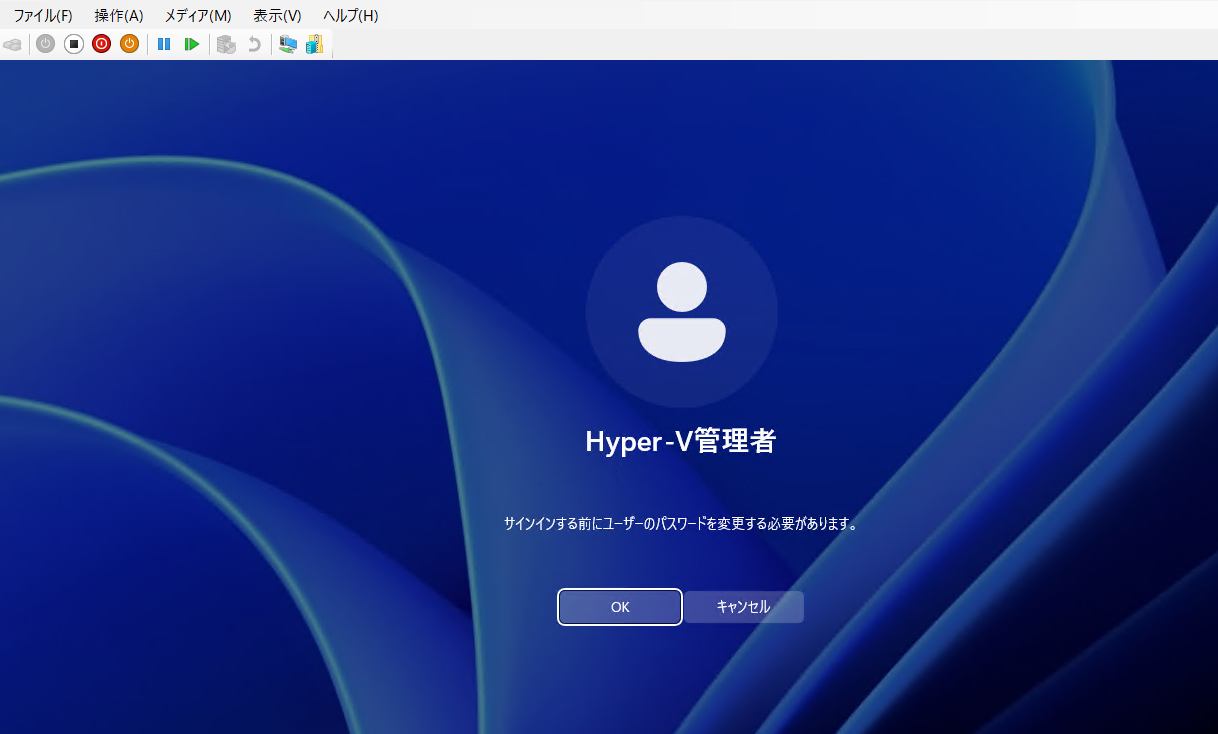Image resolution: width=1218 pixels, height=734 pixels.
Task: Save VM state with the orange power icon
Action: coord(129,44)
